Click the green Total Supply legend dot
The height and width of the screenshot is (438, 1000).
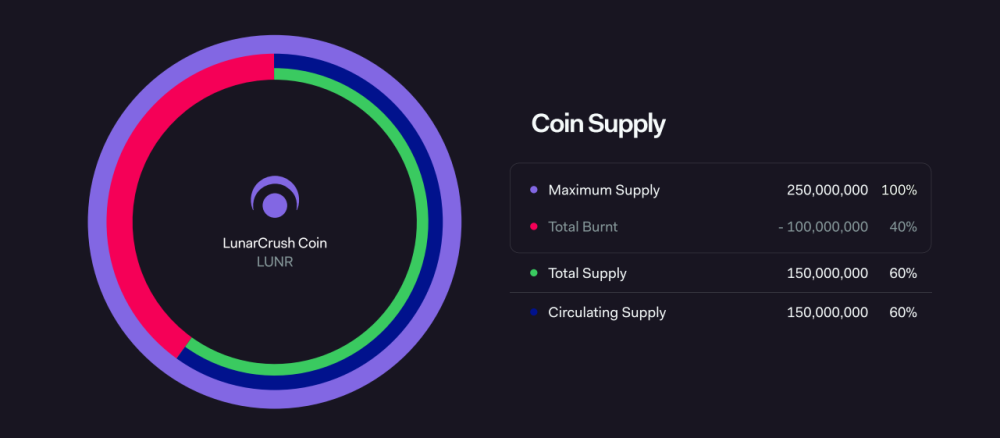(x=534, y=273)
